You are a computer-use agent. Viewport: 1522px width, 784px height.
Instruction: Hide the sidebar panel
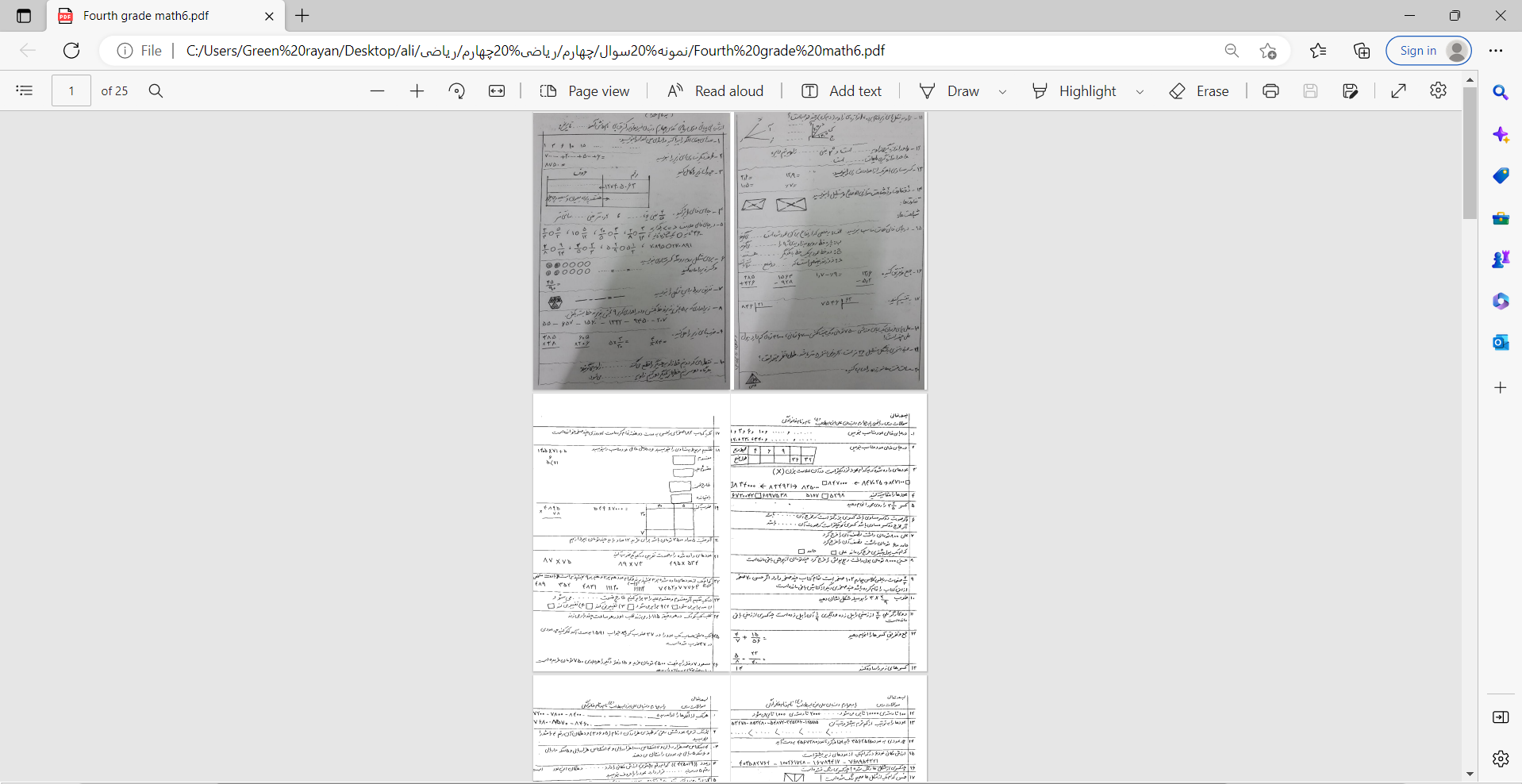click(1501, 717)
